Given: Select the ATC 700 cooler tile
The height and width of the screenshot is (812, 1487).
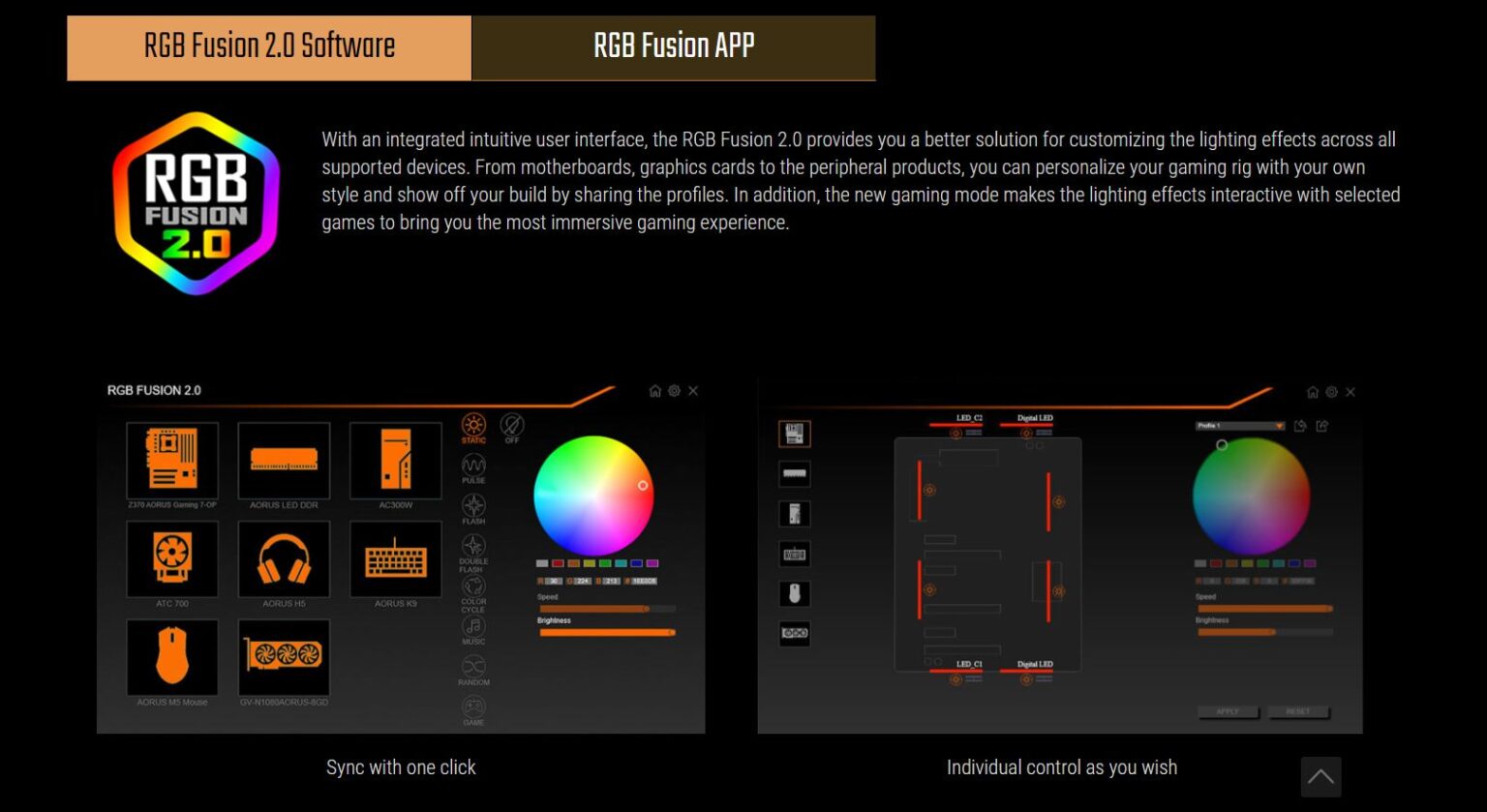Looking at the screenshot, I should pos(172,558).
